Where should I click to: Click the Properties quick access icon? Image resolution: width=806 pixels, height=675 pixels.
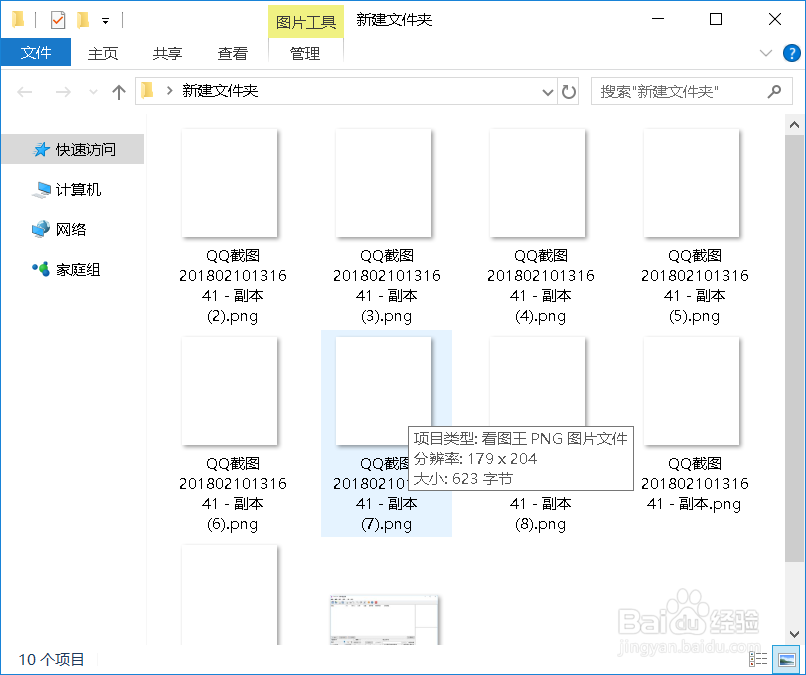(58, 20)
